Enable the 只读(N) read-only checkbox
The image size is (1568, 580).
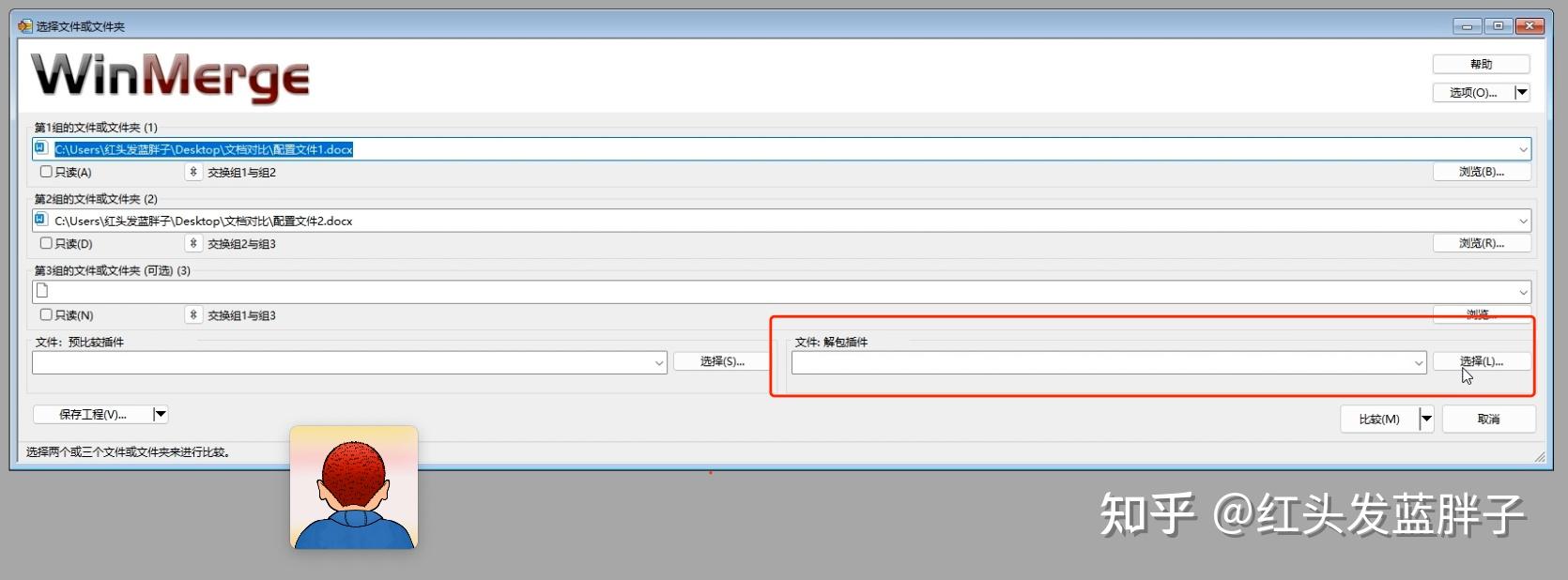46,315
